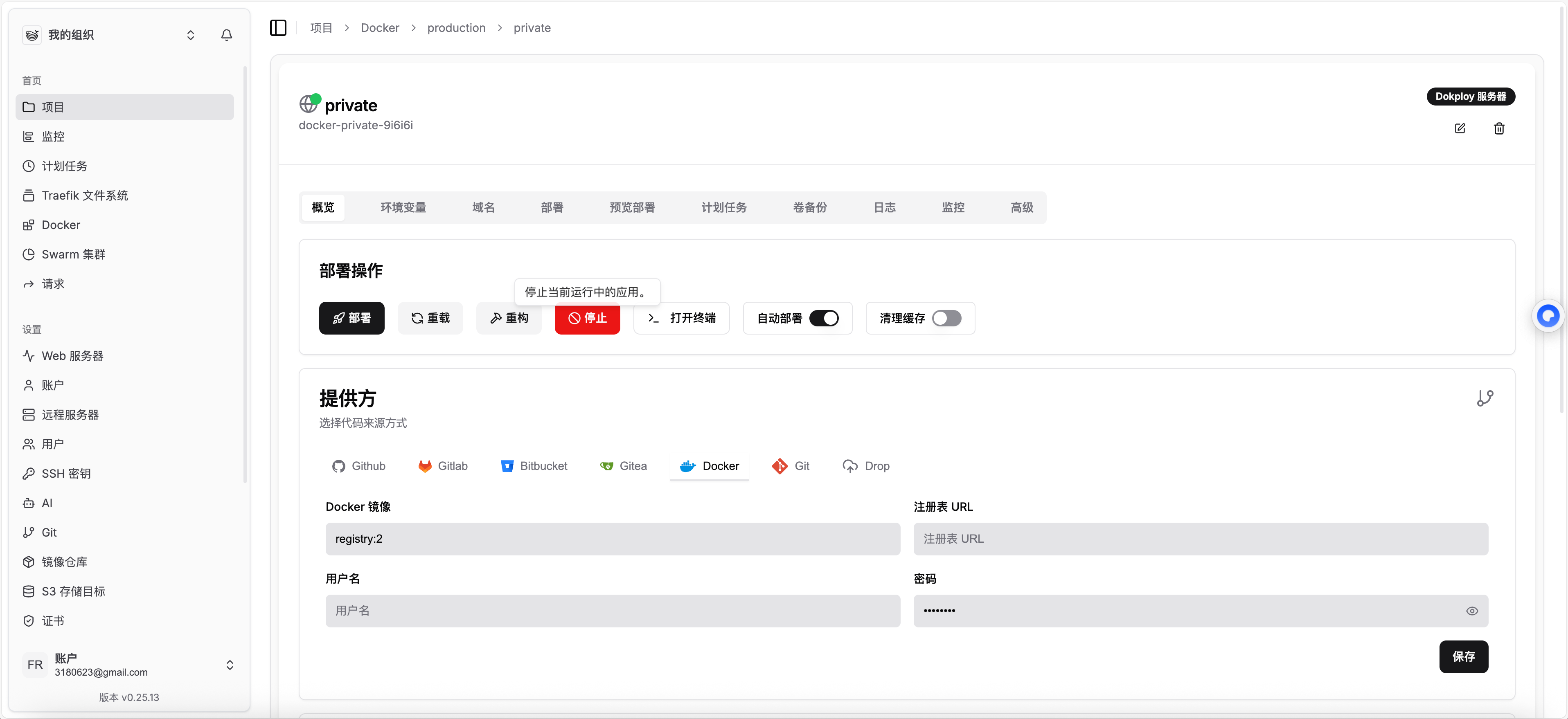Switch to 高级 tab
Viewport: 1568px width, 719px height.
[1021, 207]
